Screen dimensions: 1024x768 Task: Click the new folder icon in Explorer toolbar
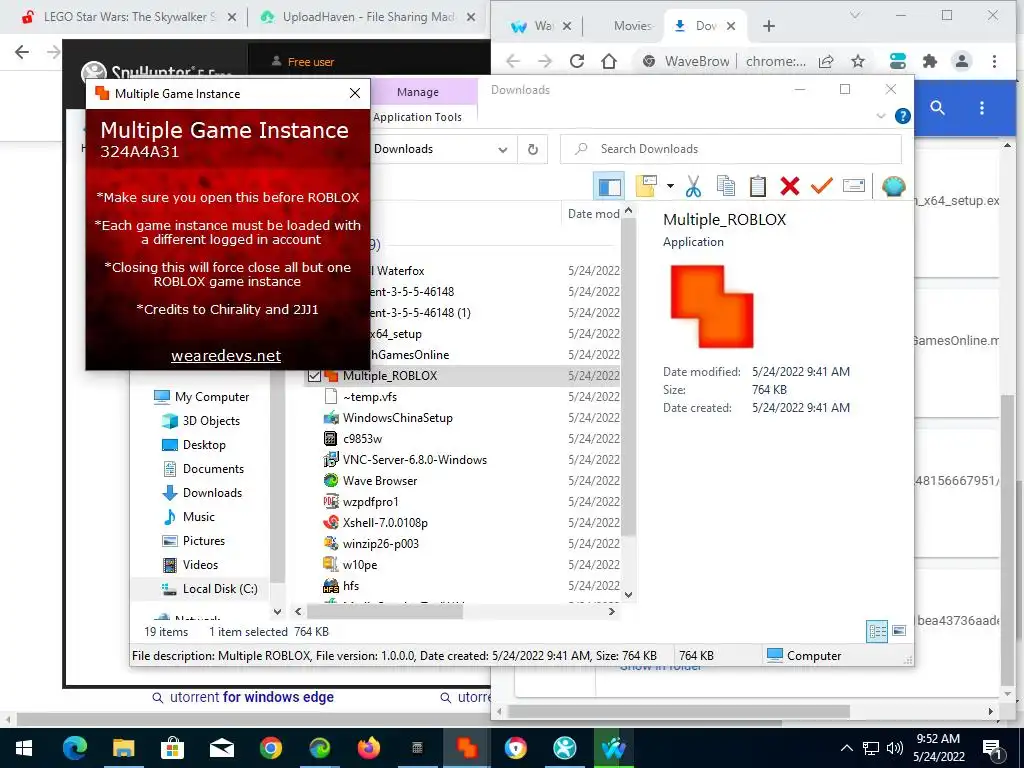click(645, 186)
